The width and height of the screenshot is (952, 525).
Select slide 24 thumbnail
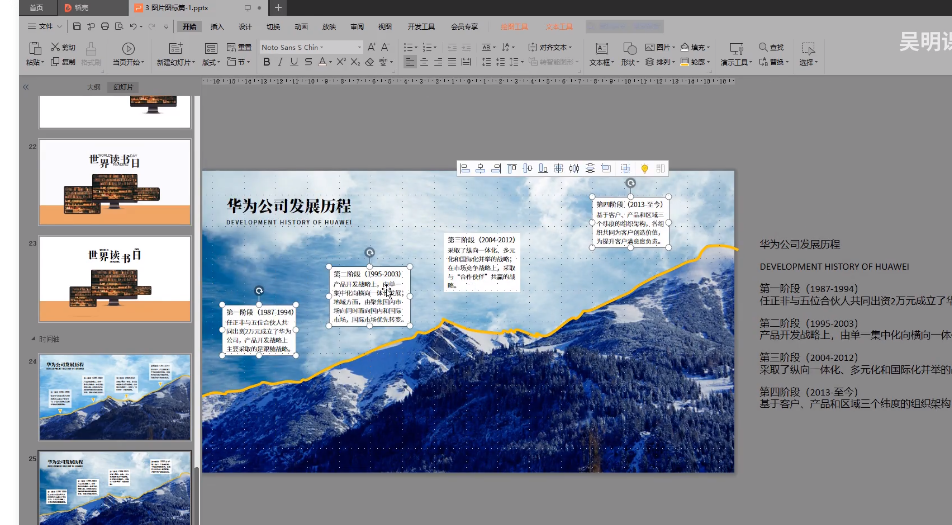pos(115,397)
